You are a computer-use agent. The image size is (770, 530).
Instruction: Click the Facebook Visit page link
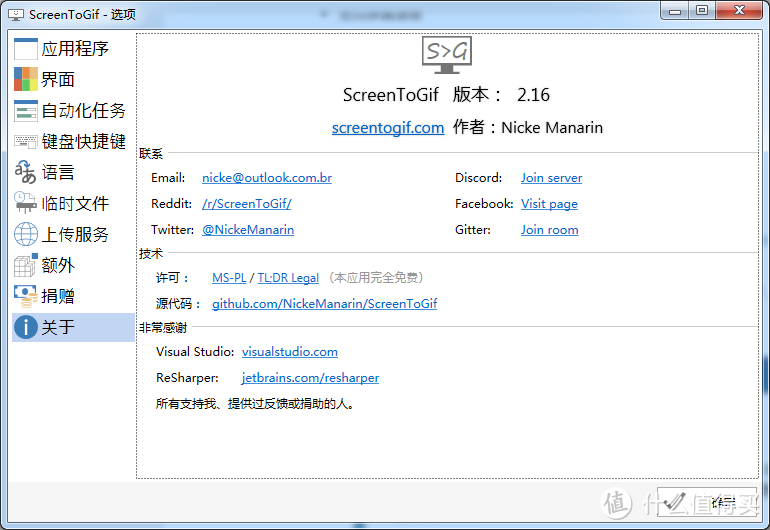549,204
